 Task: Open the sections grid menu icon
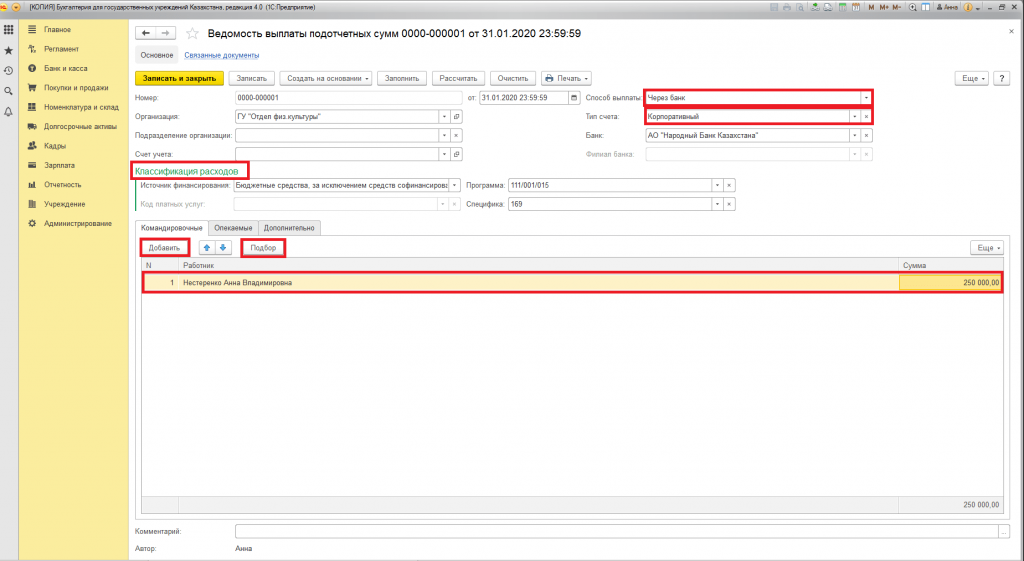point(8,30)
